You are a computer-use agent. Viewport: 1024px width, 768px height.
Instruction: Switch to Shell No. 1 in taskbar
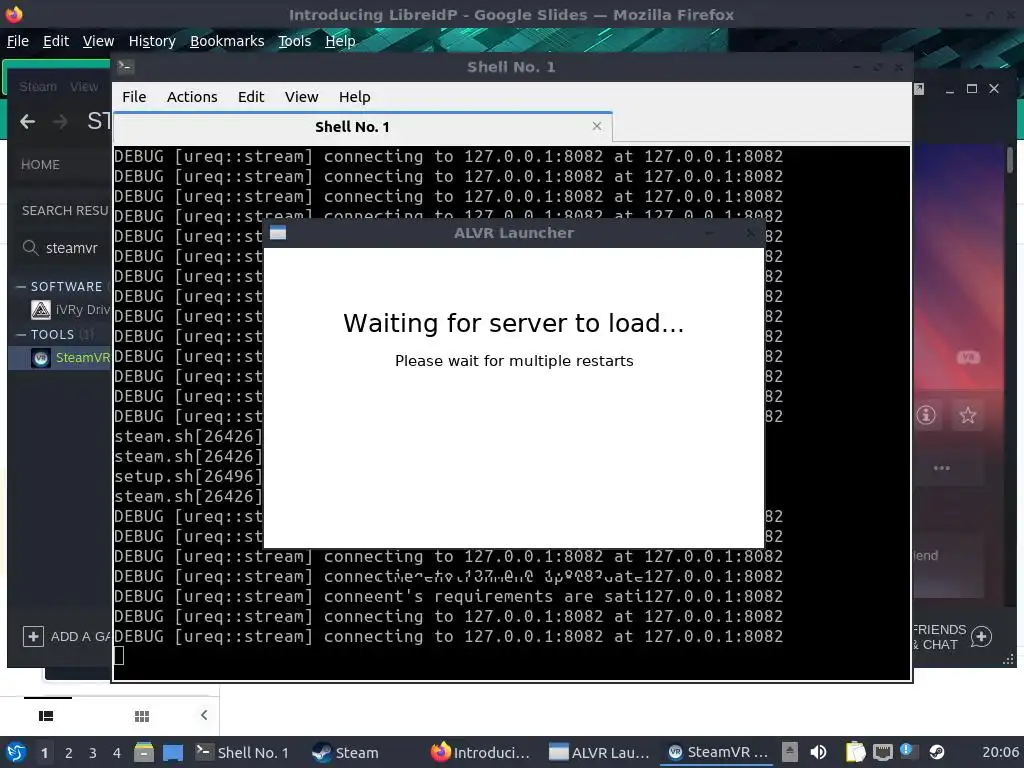click(x=243, y=752)
